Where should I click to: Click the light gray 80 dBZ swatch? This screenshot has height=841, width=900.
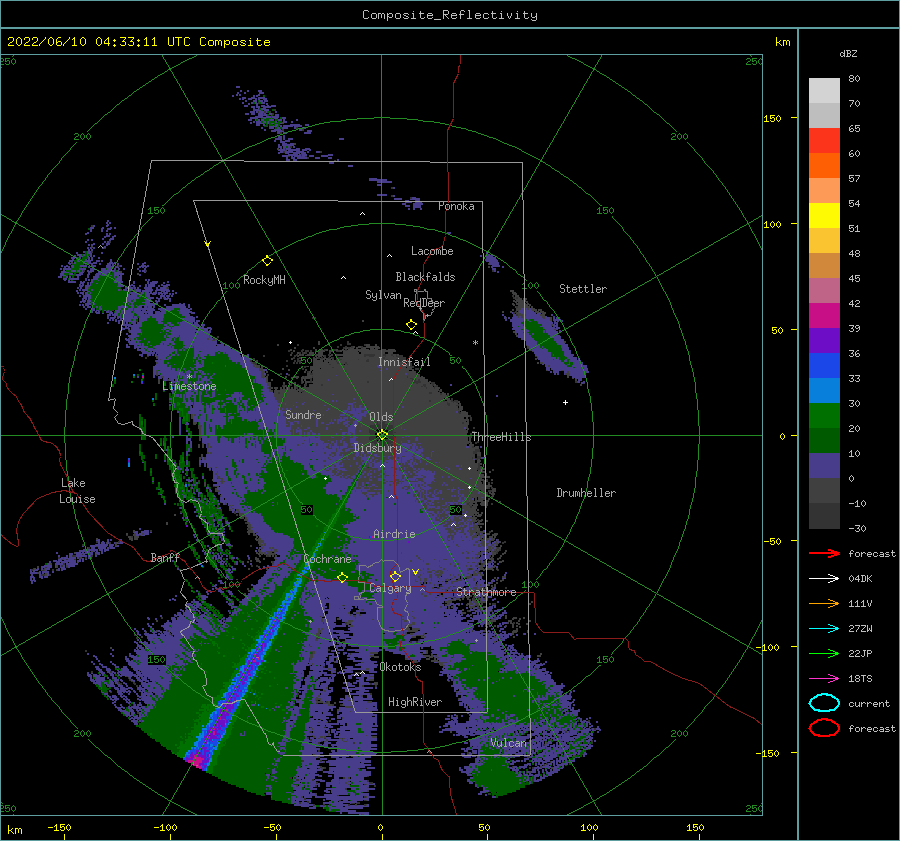coord(824,91)
